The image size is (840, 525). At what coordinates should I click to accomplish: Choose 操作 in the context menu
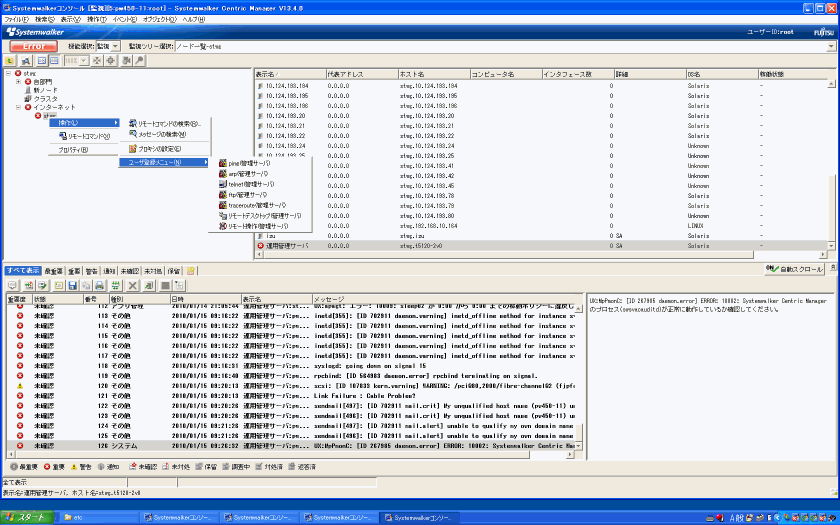pyautogui.click(x=84, y=123)
